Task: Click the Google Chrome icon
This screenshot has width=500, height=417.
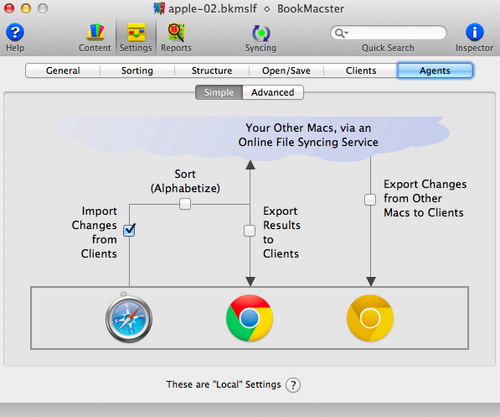Action: [x=249, y=318]
